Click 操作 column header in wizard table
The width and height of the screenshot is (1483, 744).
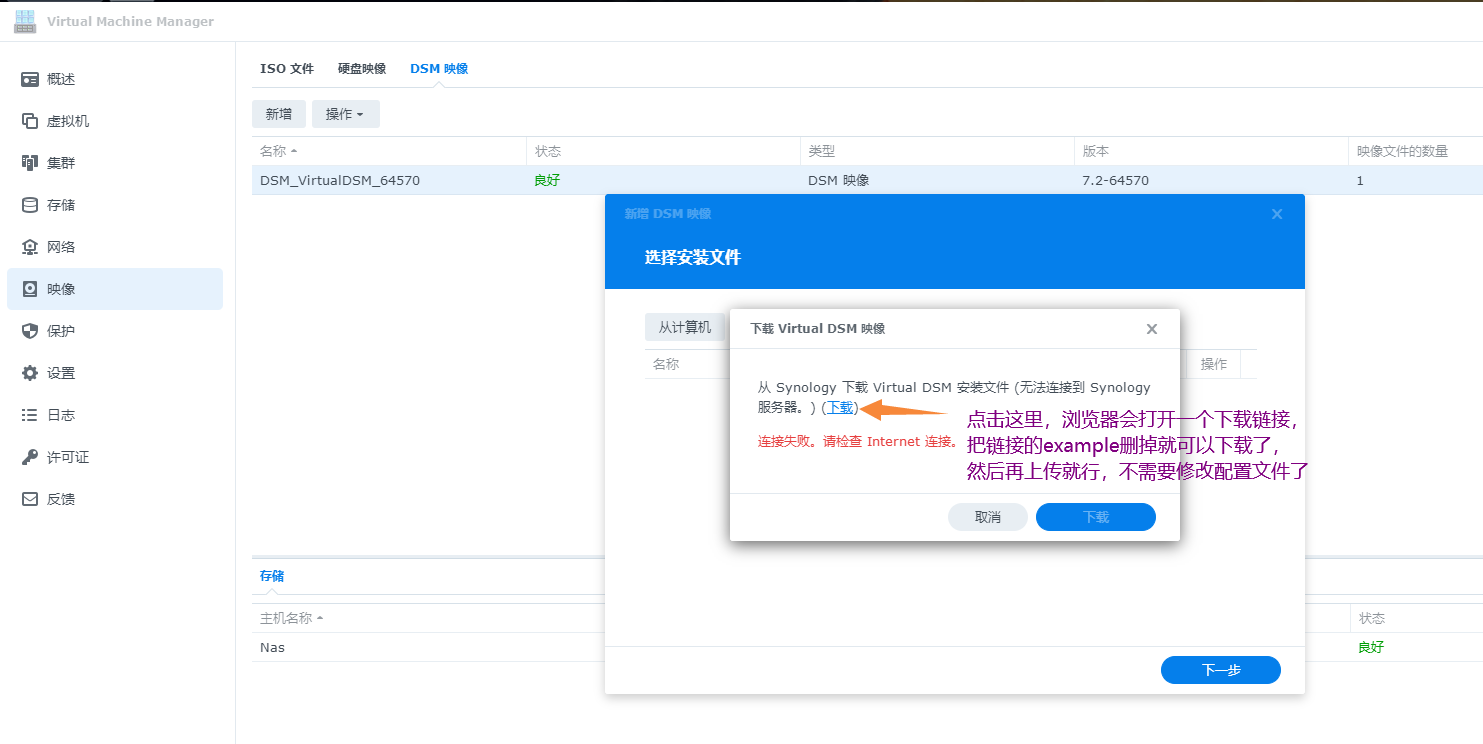coord(1214,364)
